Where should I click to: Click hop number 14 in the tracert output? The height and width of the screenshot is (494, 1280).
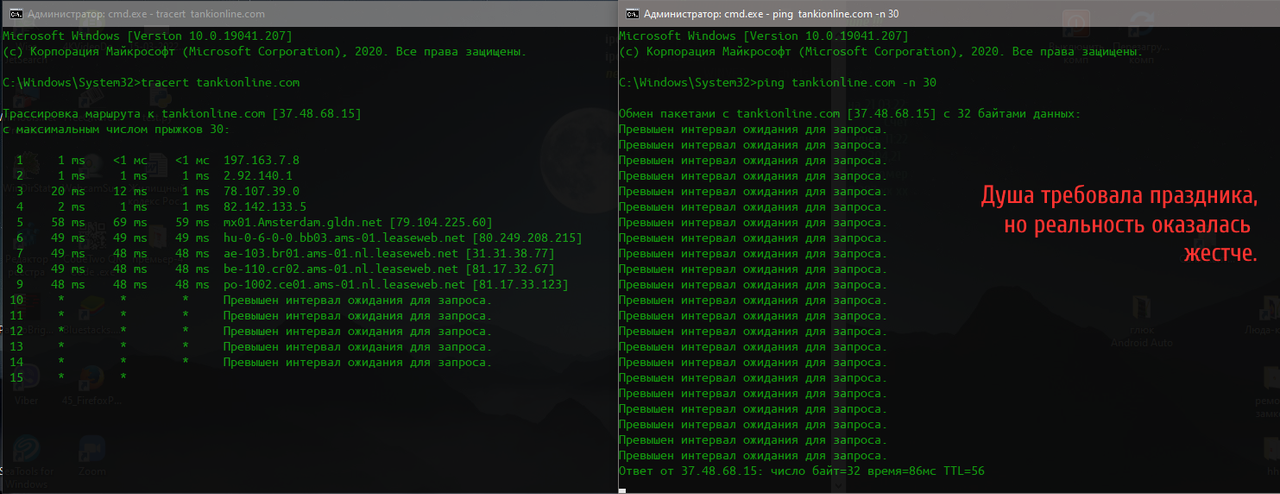(x=15, y=362)
